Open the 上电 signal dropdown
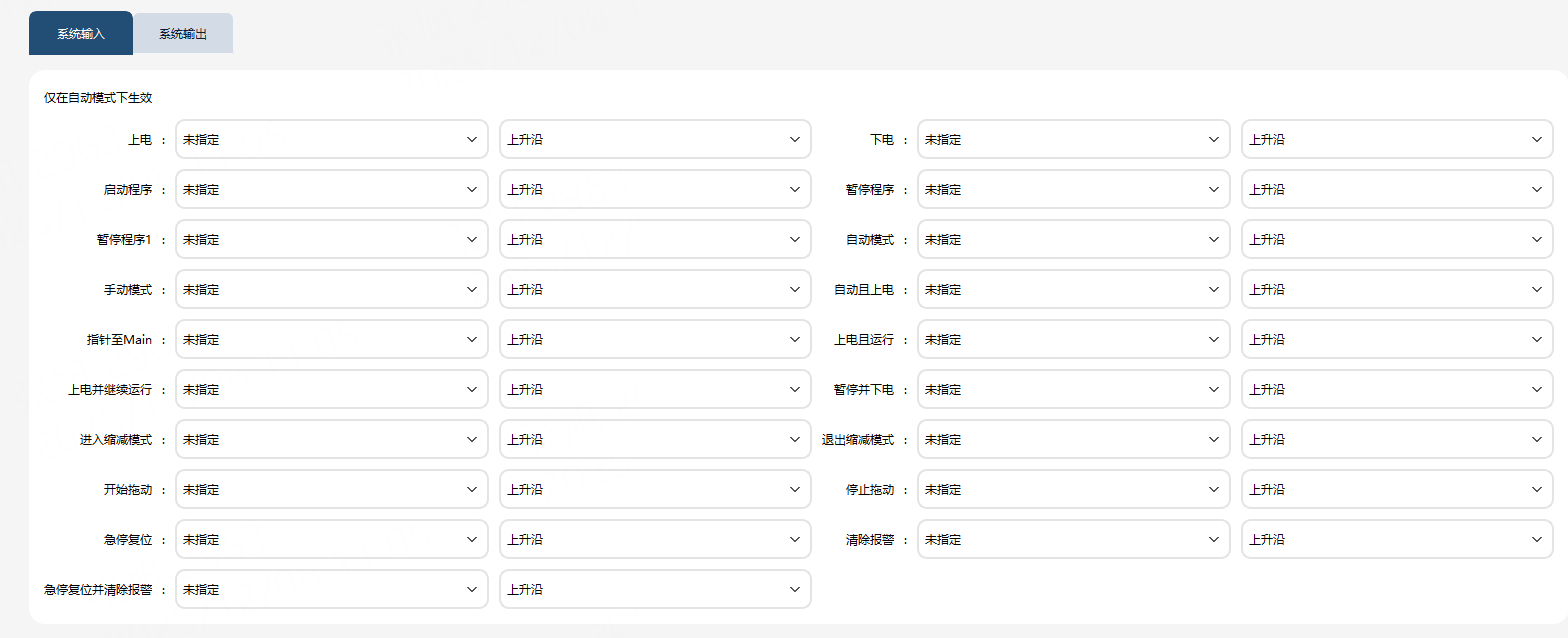1568x638 pixels. (x=332, y=140)
